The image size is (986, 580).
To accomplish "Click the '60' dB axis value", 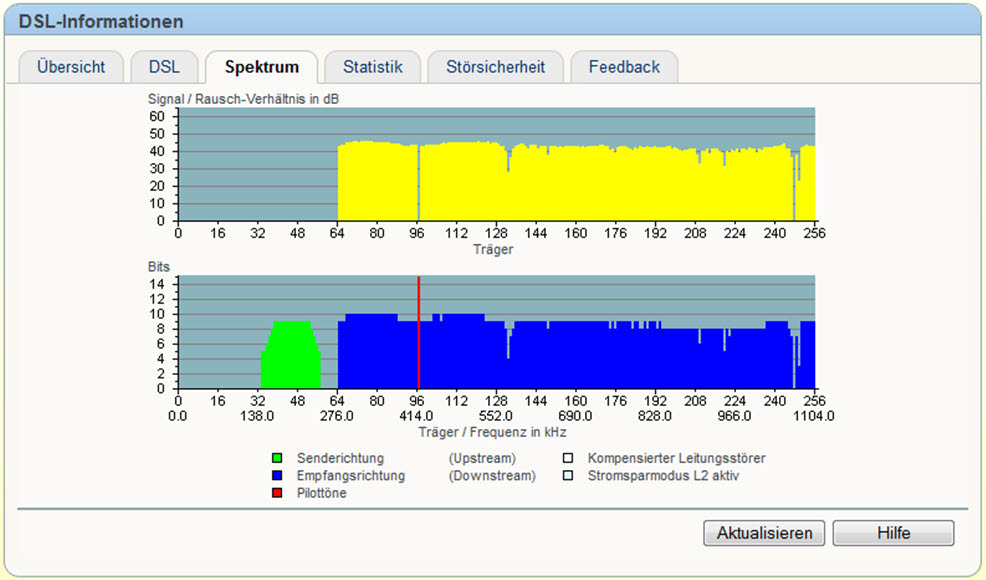I will (157, 116).
